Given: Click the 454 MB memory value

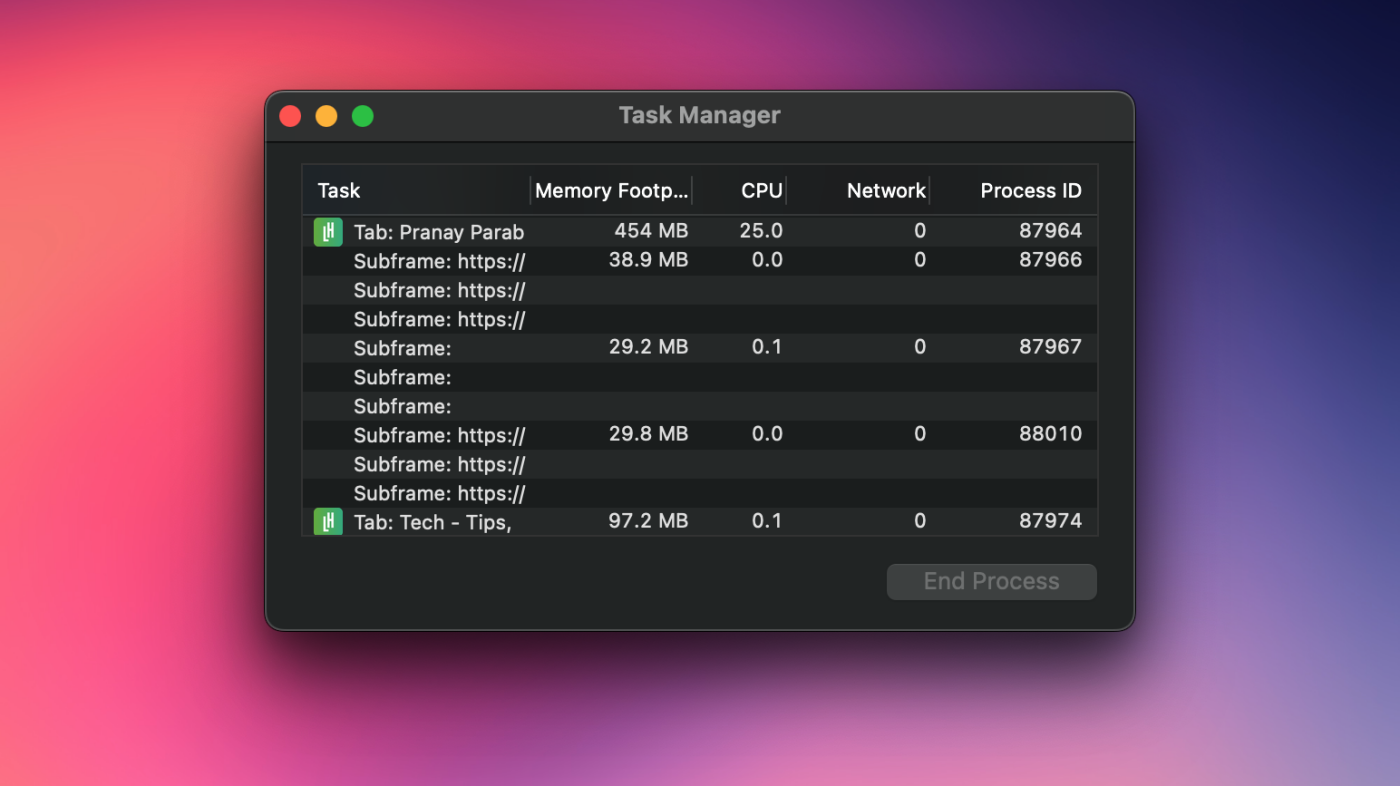Looking at the screenshot, I should click(x=650, y=231).
